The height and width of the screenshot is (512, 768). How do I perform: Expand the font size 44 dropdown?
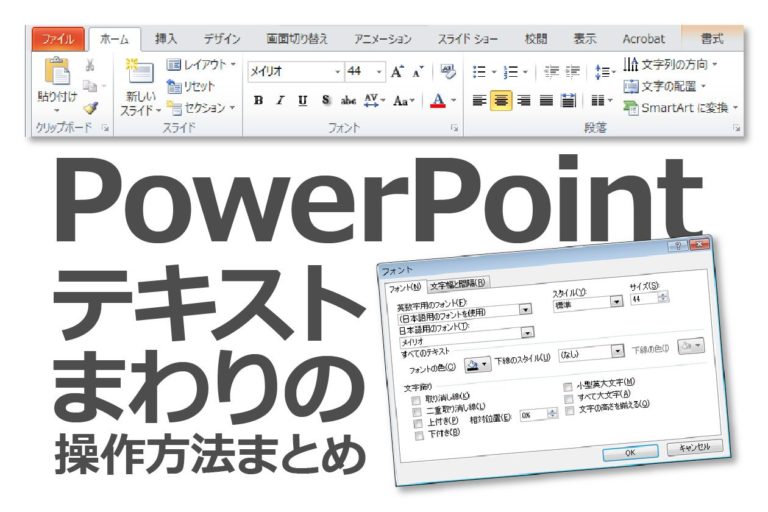pos(365,72)
